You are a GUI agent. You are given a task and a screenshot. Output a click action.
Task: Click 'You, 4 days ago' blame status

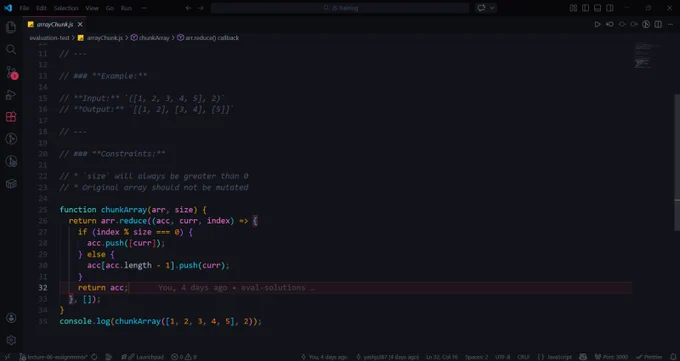pyautogui.click(x=325, y=357)
